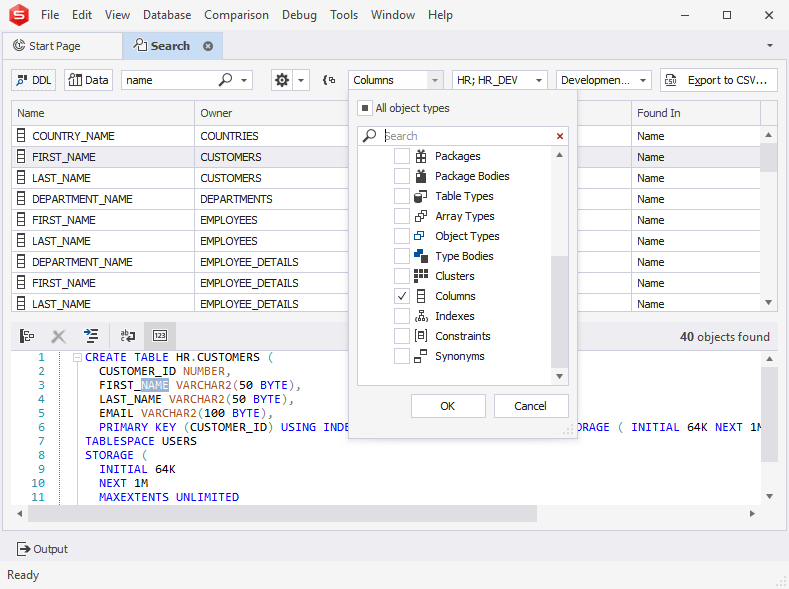Click the Packages gift icon
Viewport: 789px width, 589px height.
click(x=421, y=156)
